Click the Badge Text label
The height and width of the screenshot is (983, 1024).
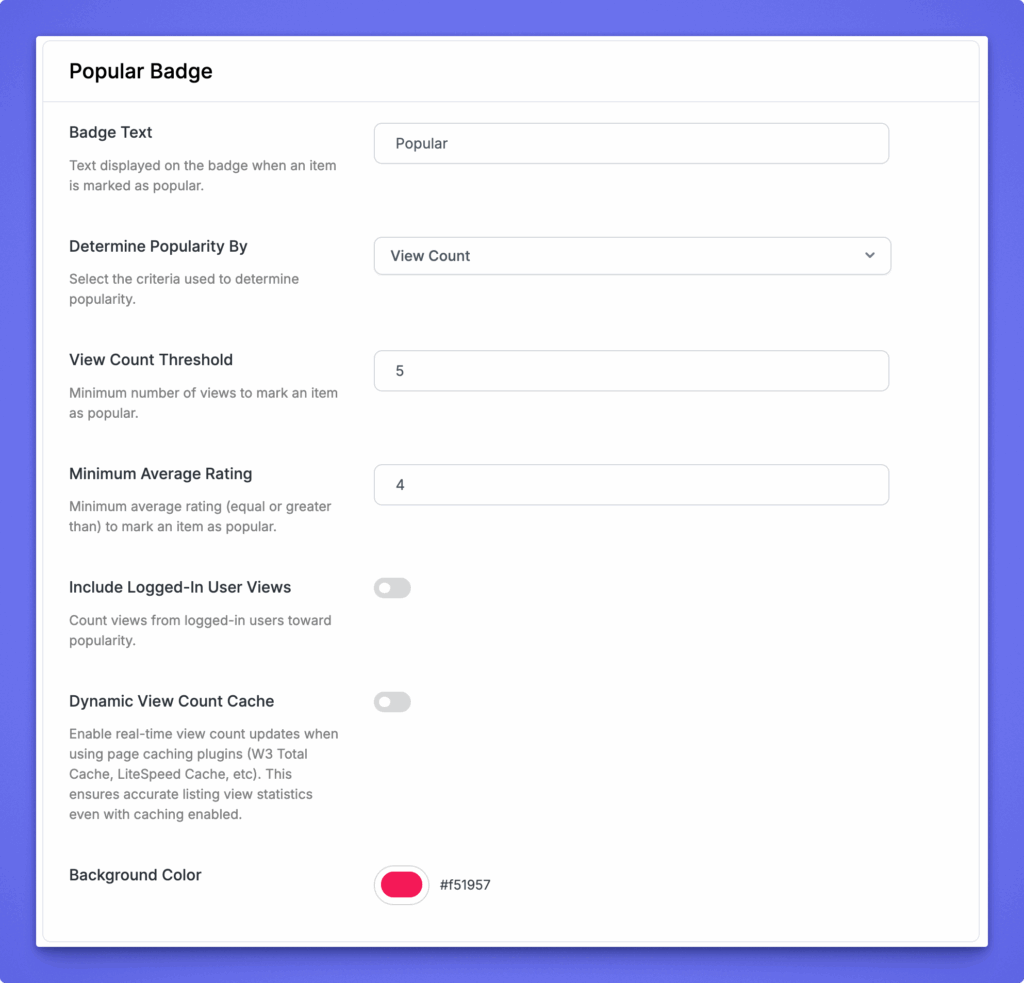click(111, 132)
